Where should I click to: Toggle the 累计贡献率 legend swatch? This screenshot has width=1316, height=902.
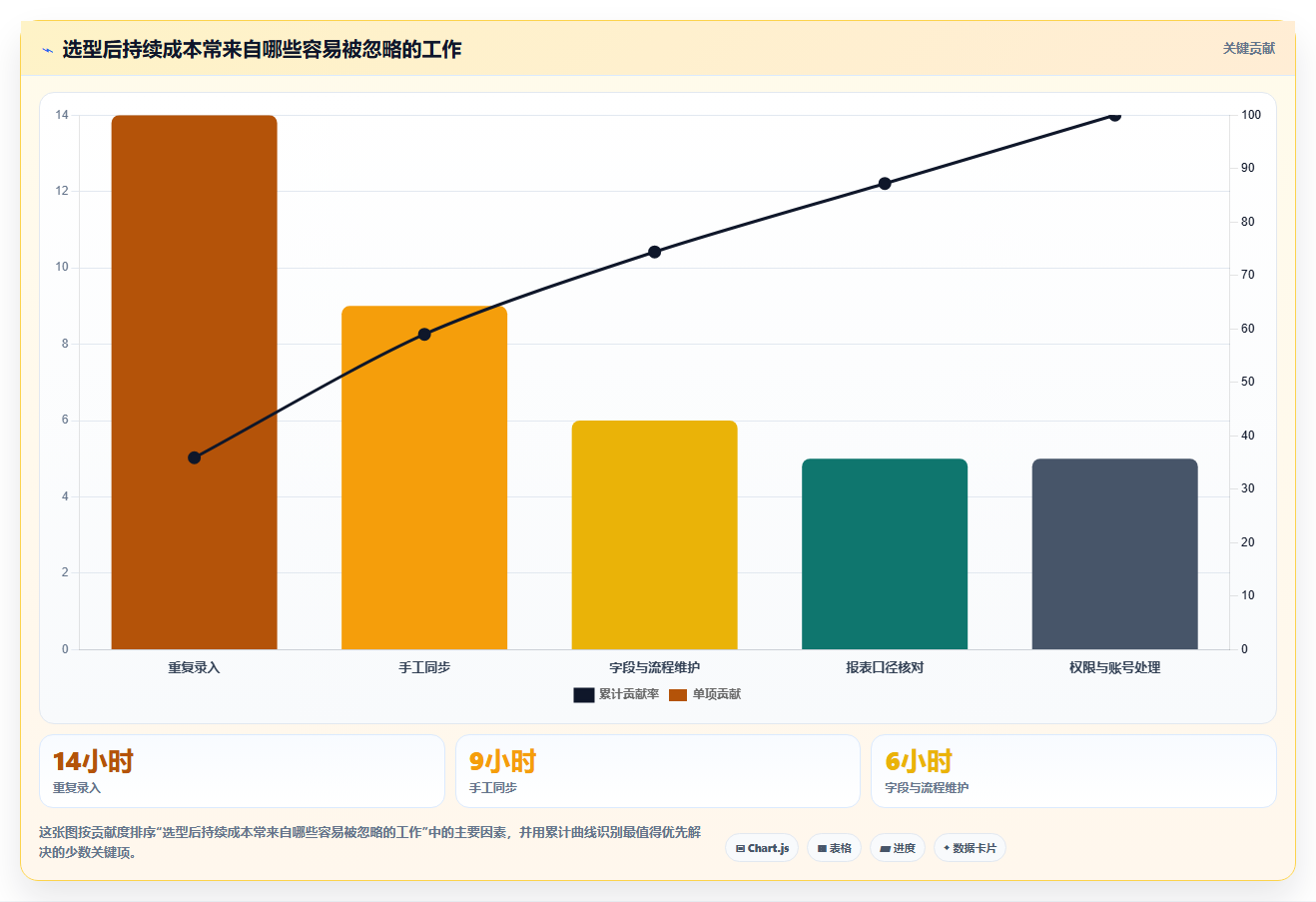pyautogui.click(x=584, y=694)
